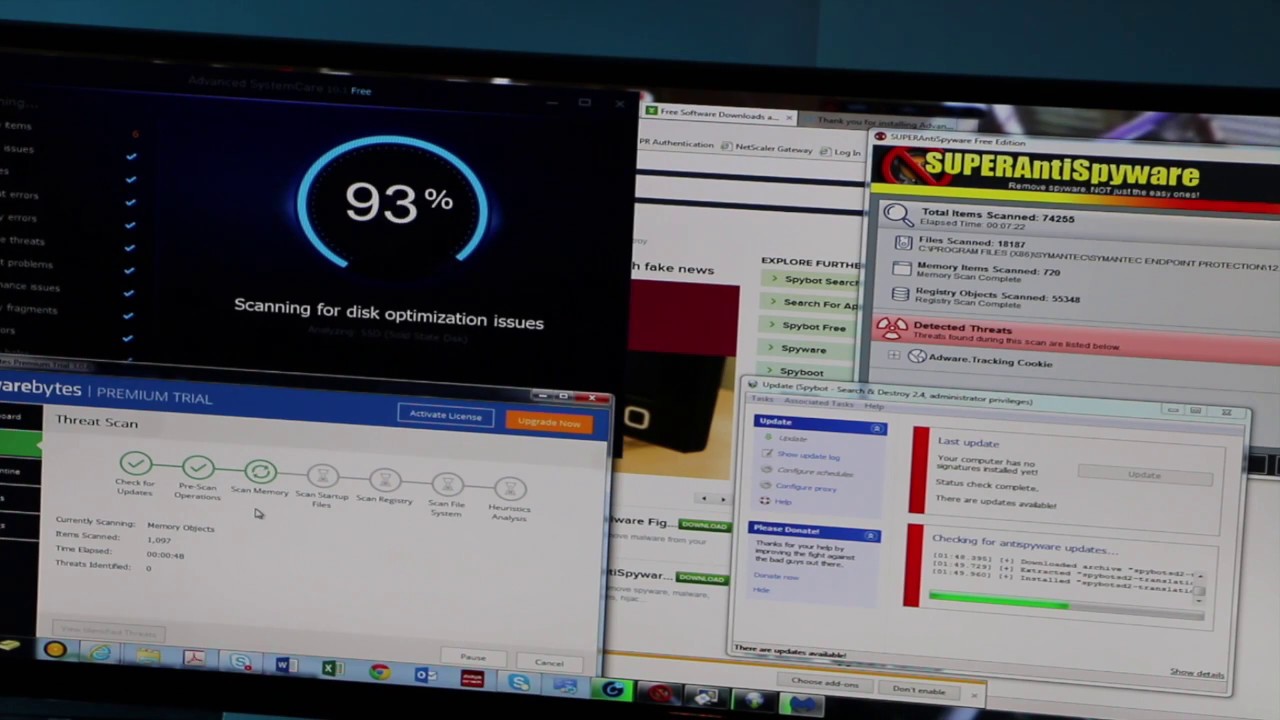Viewport: 1280px width, 720px height.
Task: Click the Total Items Scanned: 74255 text
Action: click(x=998, y=215)
